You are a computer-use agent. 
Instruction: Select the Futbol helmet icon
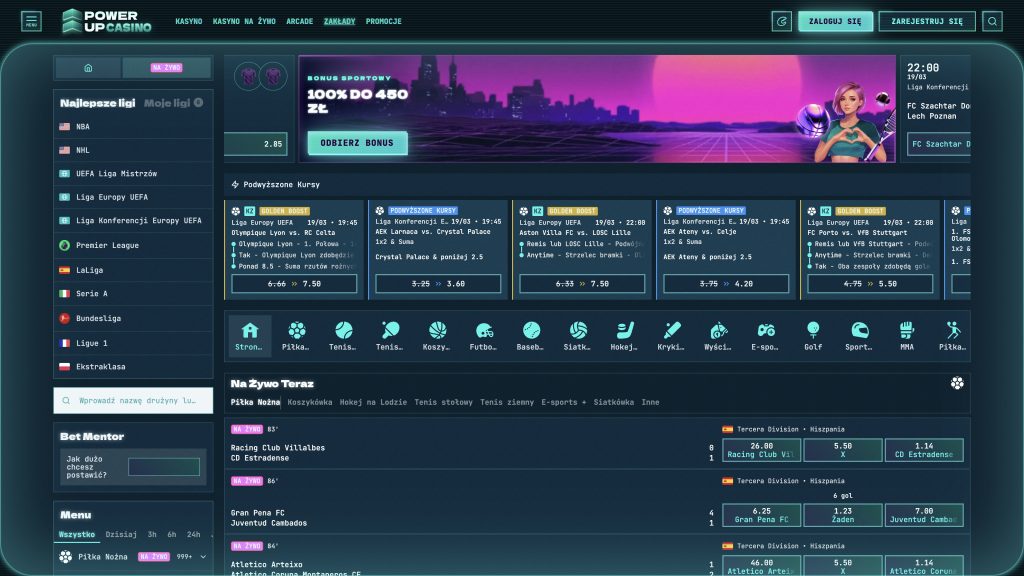[x=483, y=336]
